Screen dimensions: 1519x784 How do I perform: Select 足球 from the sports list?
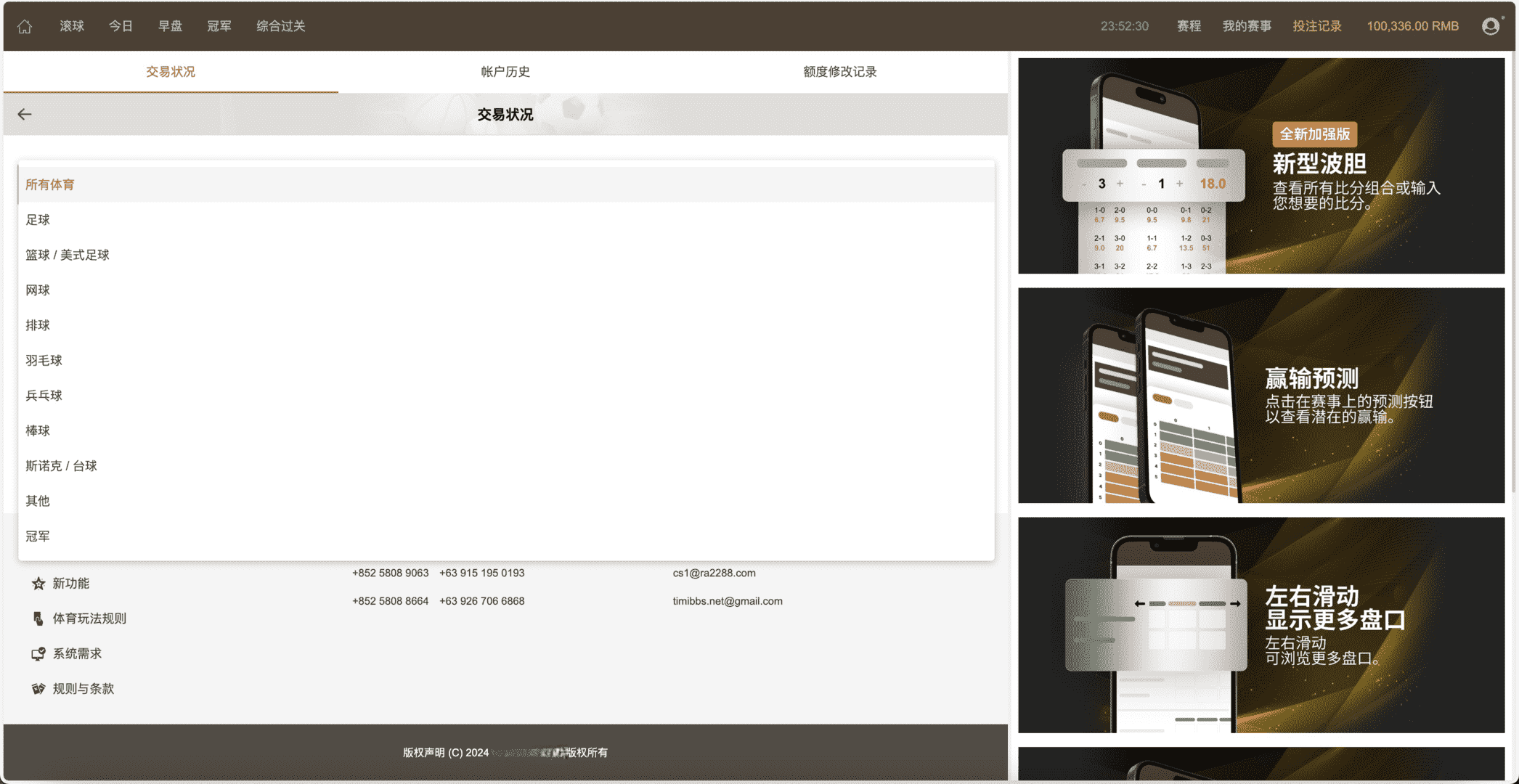(x=38, y=219)
